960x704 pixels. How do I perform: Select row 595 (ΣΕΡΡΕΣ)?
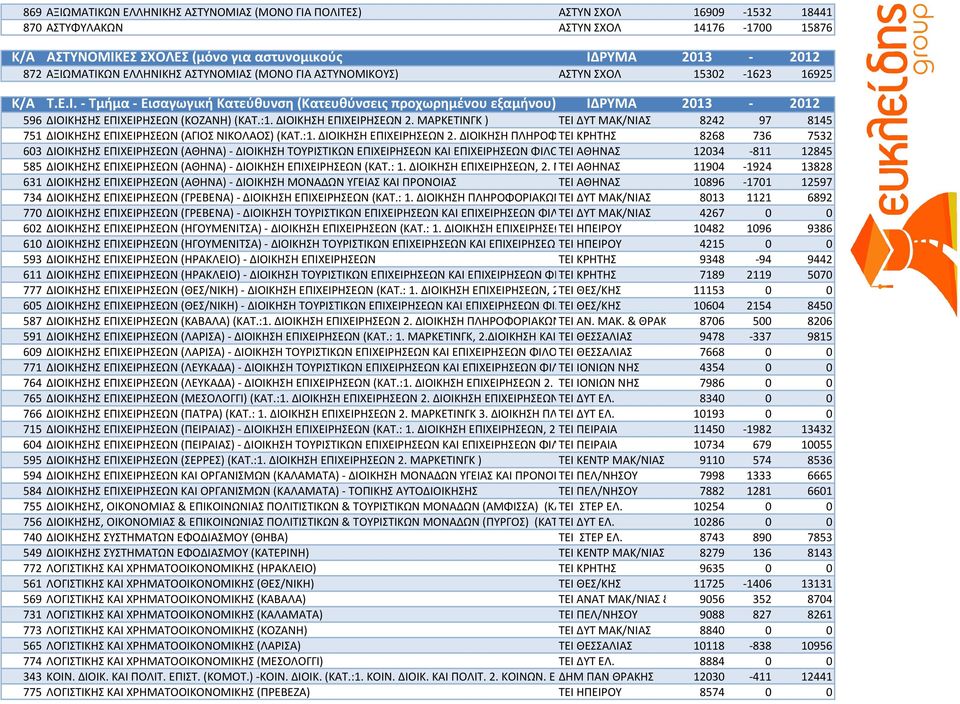(418, 460)
